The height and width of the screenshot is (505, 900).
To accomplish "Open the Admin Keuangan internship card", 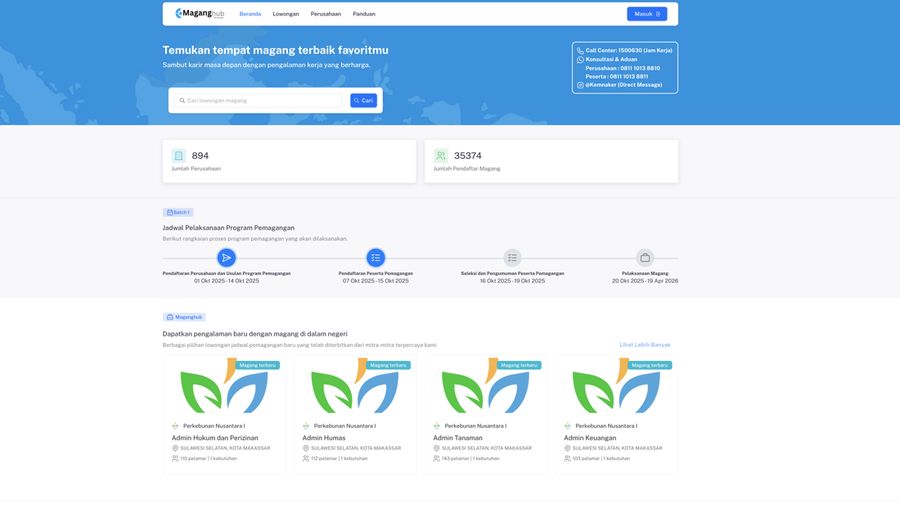I will pos(590,438).
